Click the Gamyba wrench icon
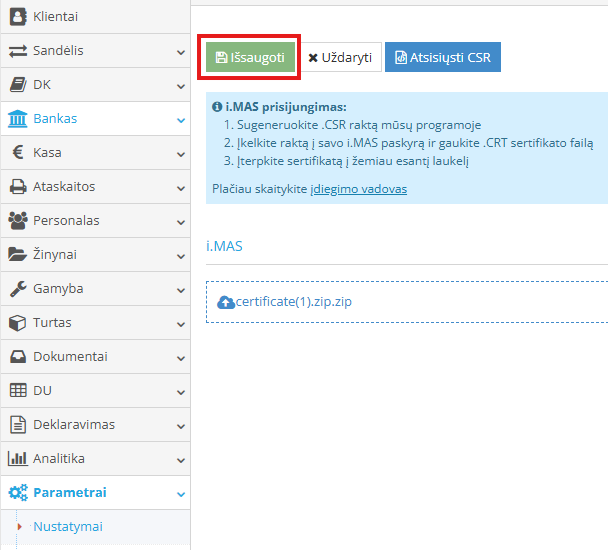This screenshot has width=608, height=550. click(17, 288)
